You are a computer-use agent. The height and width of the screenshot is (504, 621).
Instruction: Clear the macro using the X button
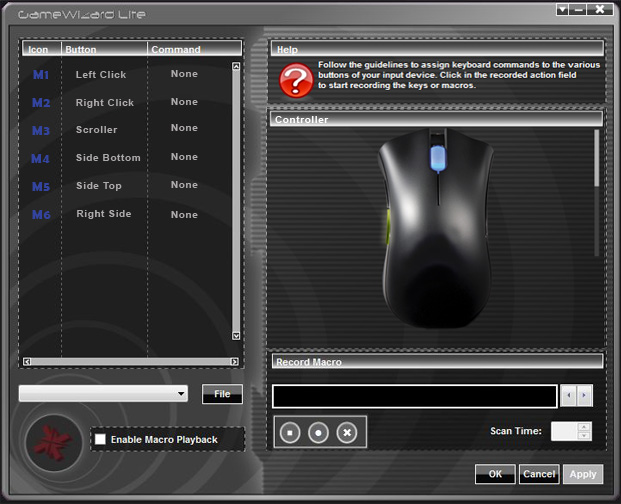pos(347,432)
